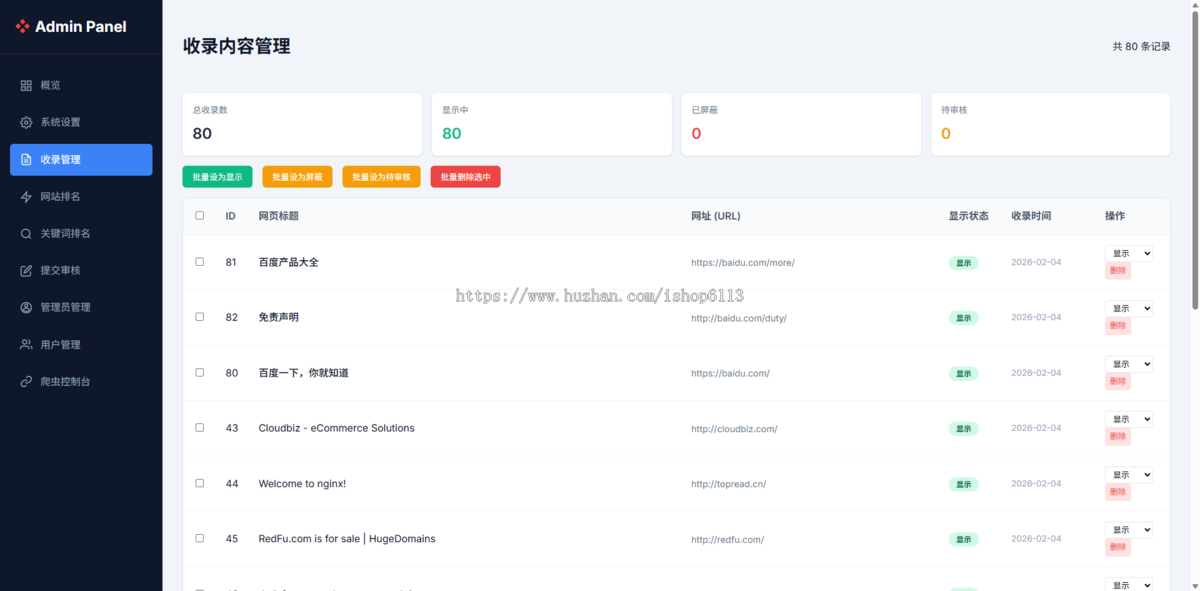This screenshot has width=1200, height=591.
Task: Delete the Cloudbiz record
Action: pos(1118,437)
